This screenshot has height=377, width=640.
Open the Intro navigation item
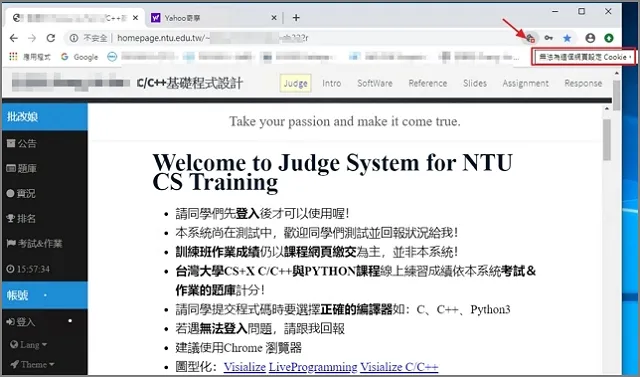pyautogui.click(x=331, y=83)
